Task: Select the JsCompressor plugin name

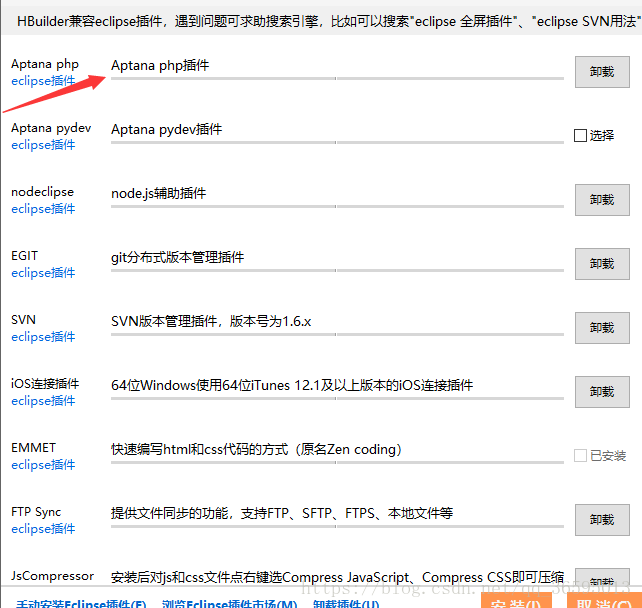Action: 52,576
